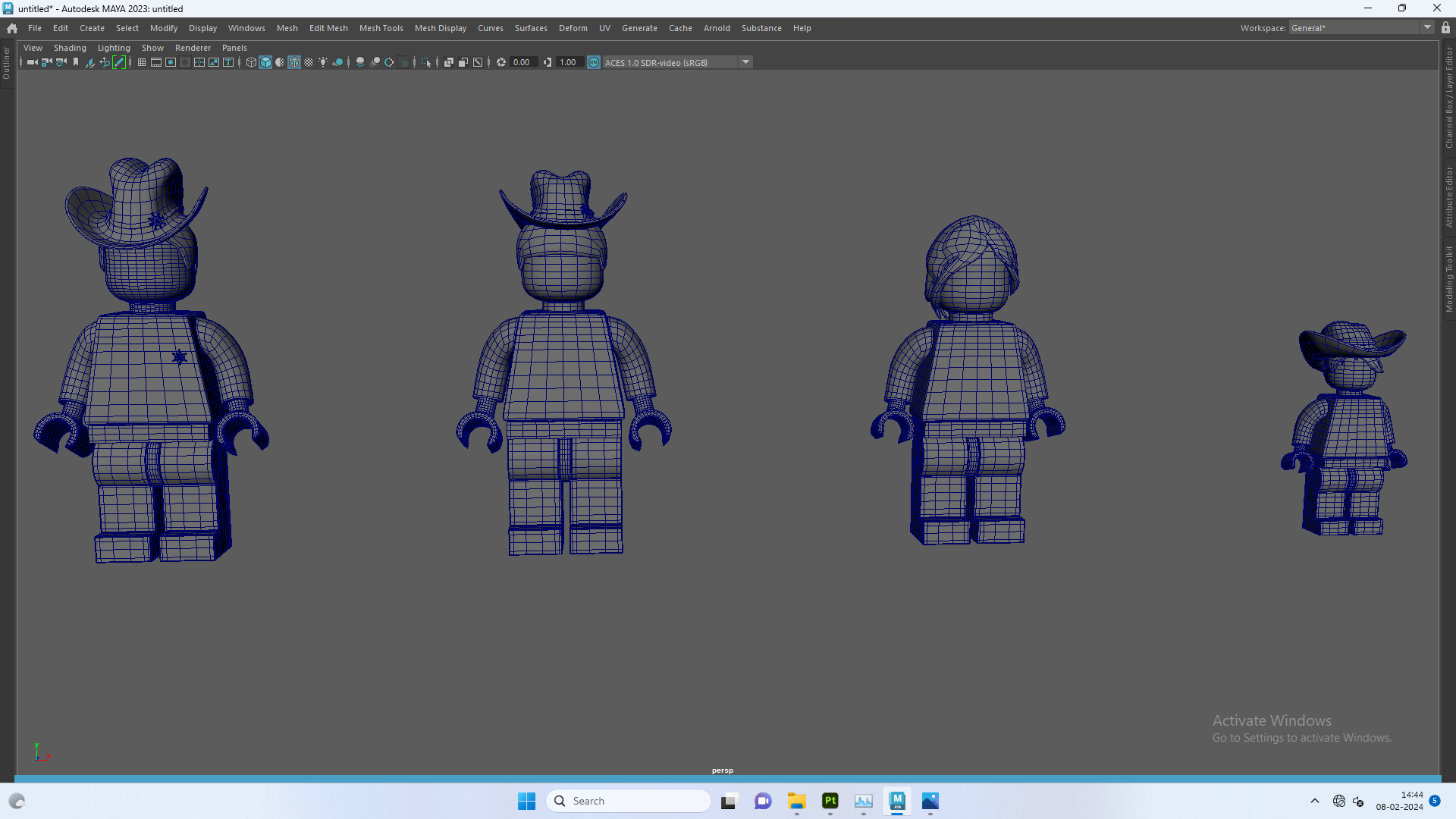Open panel View menu

[33, 48]
